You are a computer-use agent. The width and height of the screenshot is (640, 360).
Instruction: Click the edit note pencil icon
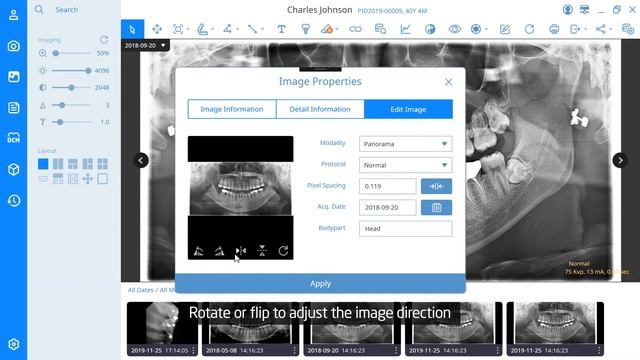504,29
